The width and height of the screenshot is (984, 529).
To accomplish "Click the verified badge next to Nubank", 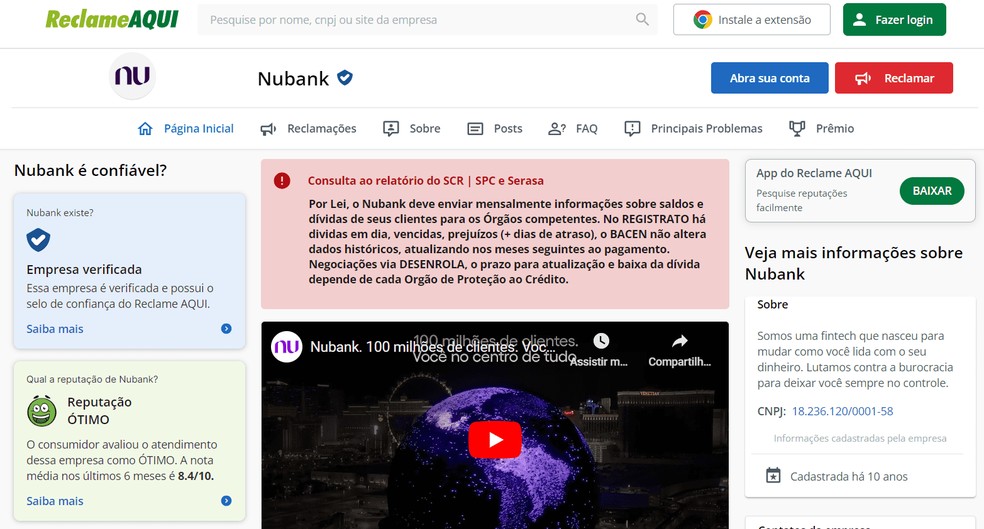I will 345,78.
